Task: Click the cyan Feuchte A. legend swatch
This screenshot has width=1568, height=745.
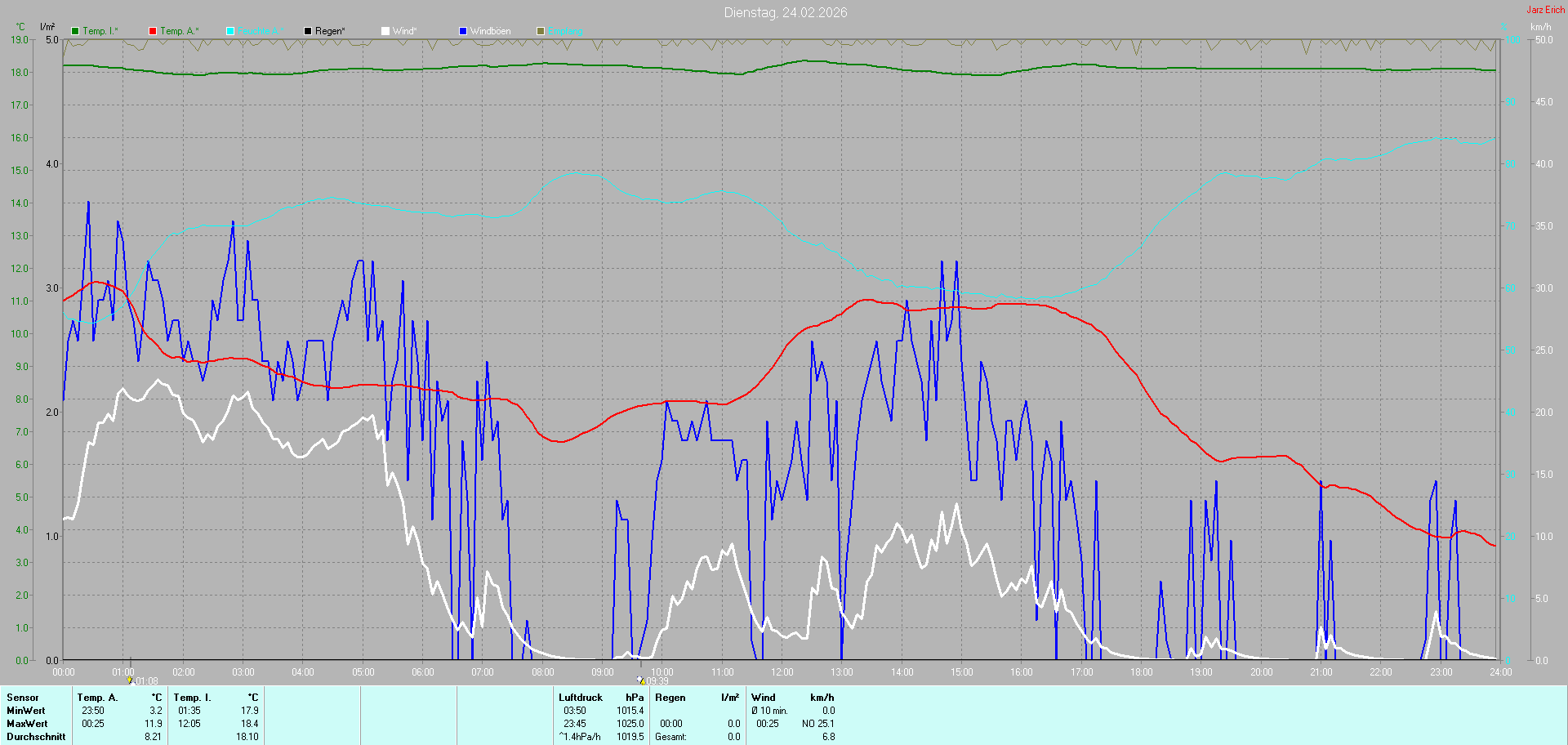Action: pos(230,31)
